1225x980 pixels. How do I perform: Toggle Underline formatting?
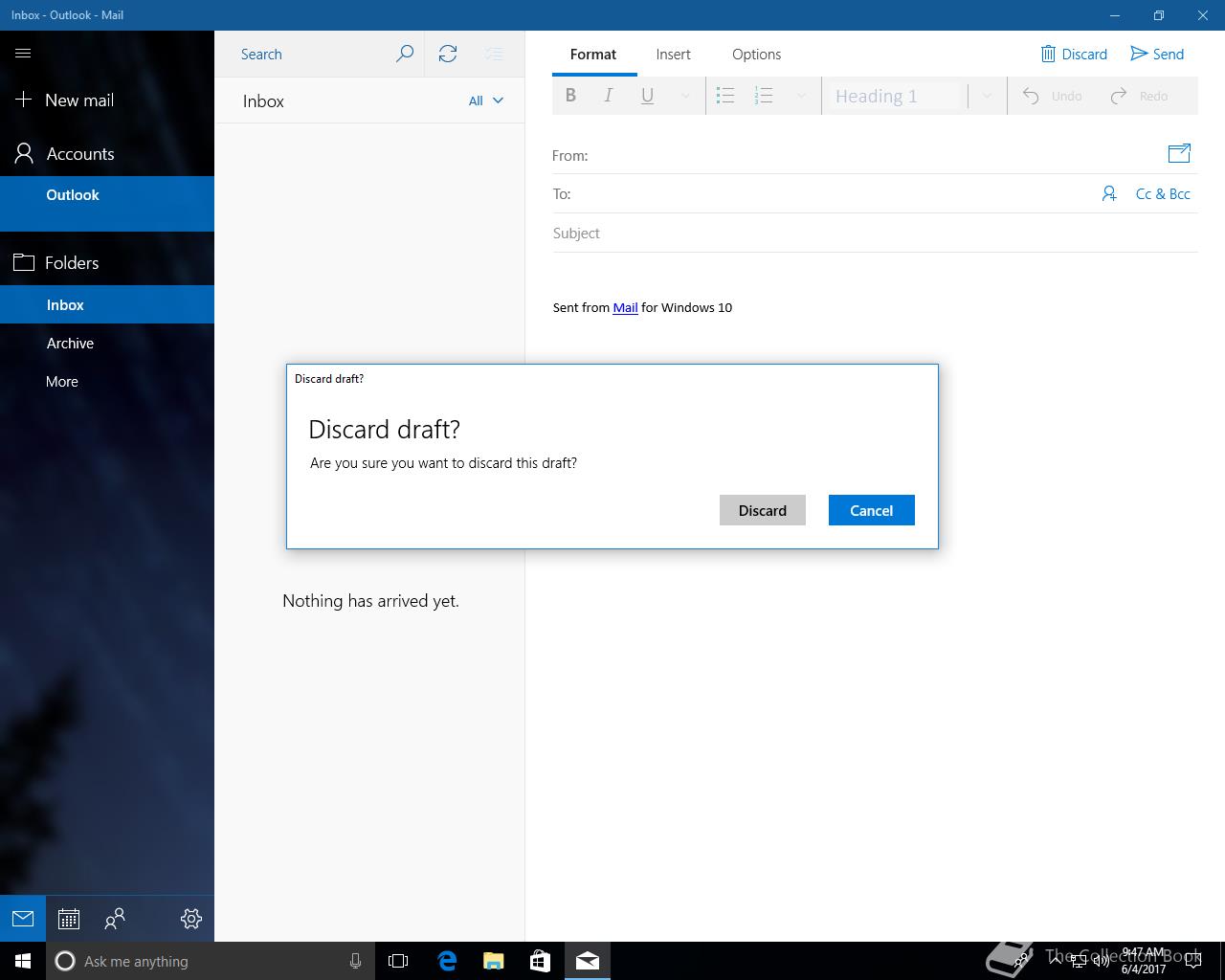(x=647, y=96)
